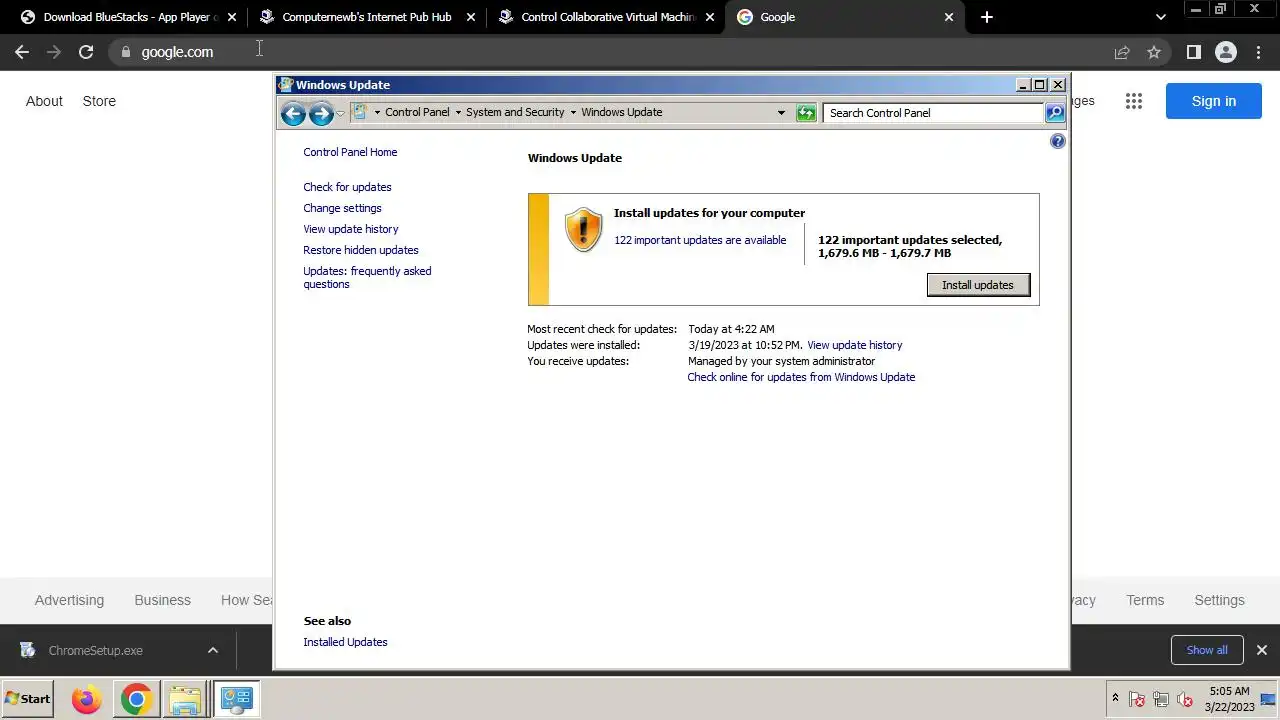Close the Control Collaborative Virtual Machine tab
This screenshot has width=1280, height=720.
point(710,17)
